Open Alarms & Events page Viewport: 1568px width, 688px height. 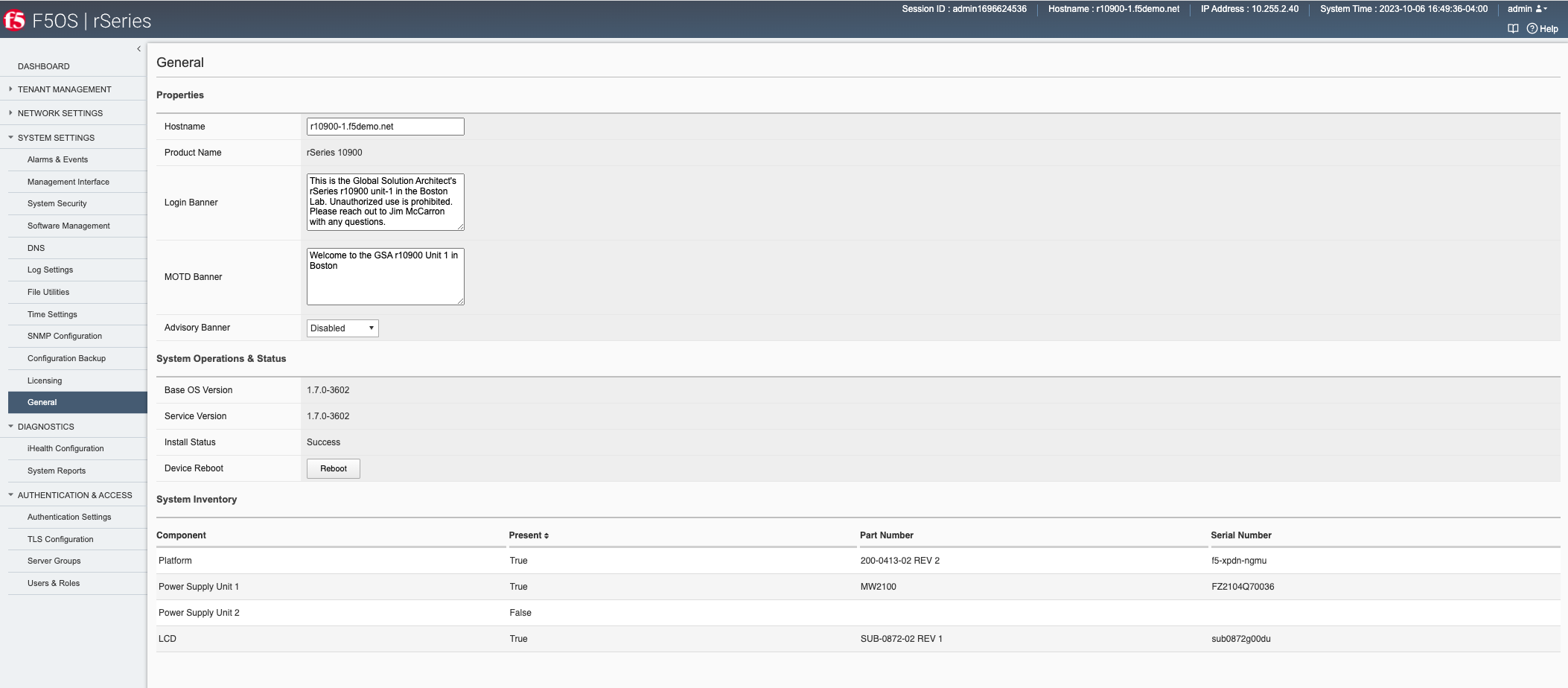click(x=57, y=159)
